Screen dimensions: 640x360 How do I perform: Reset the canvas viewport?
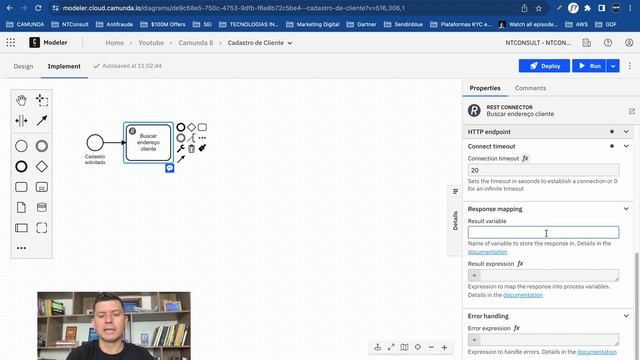(x=418, y=347)
